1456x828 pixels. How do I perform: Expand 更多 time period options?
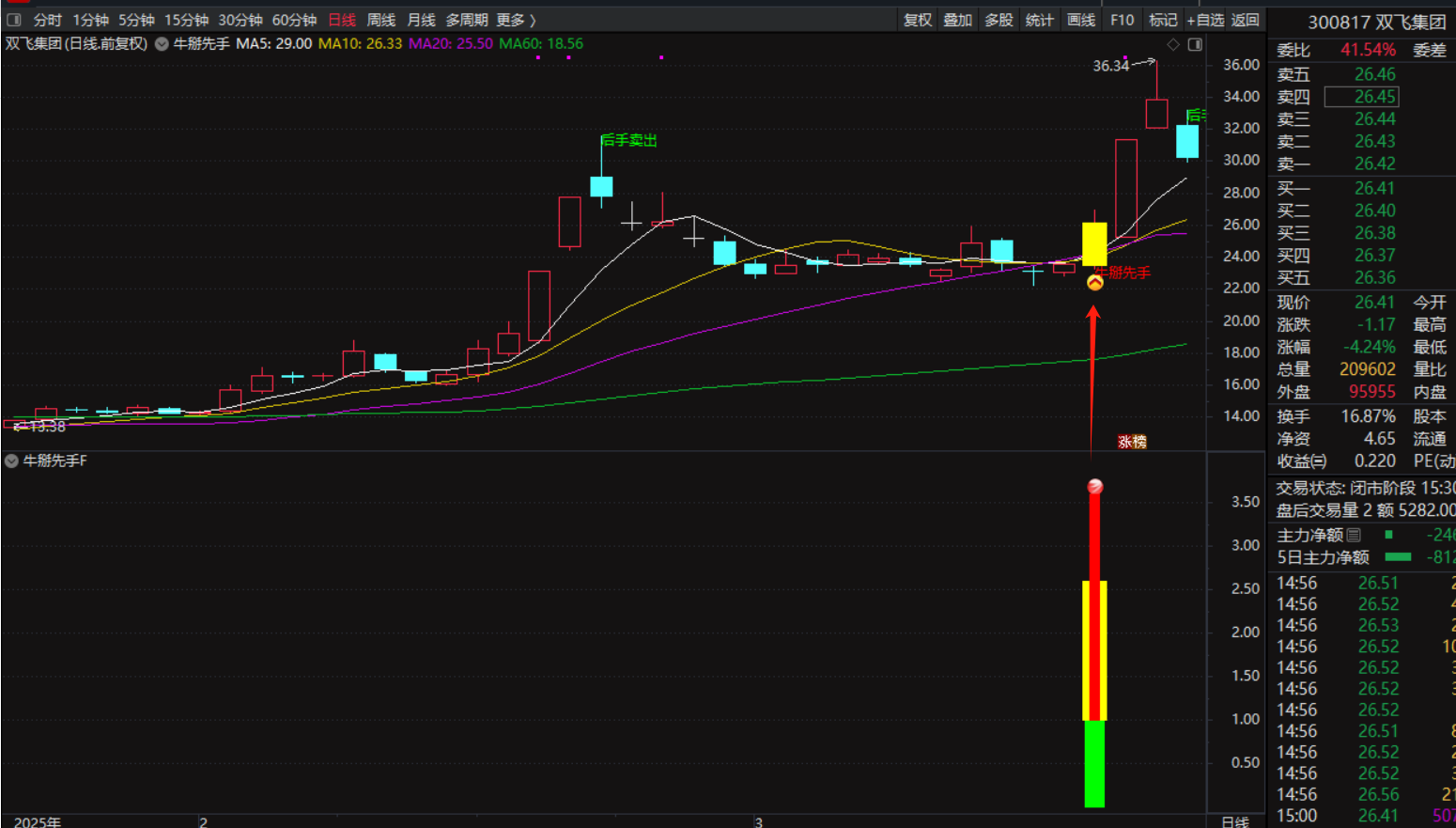tap(516, 20)
